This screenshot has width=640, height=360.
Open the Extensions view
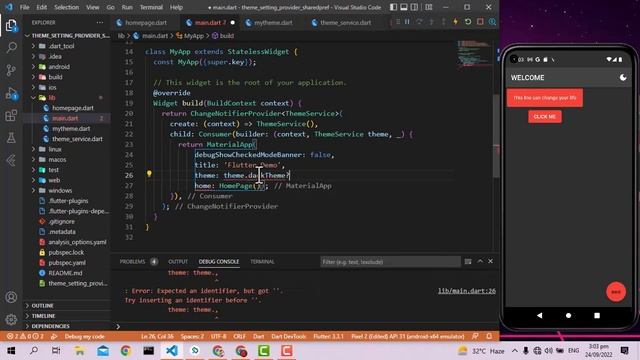[x=11, y=116]
